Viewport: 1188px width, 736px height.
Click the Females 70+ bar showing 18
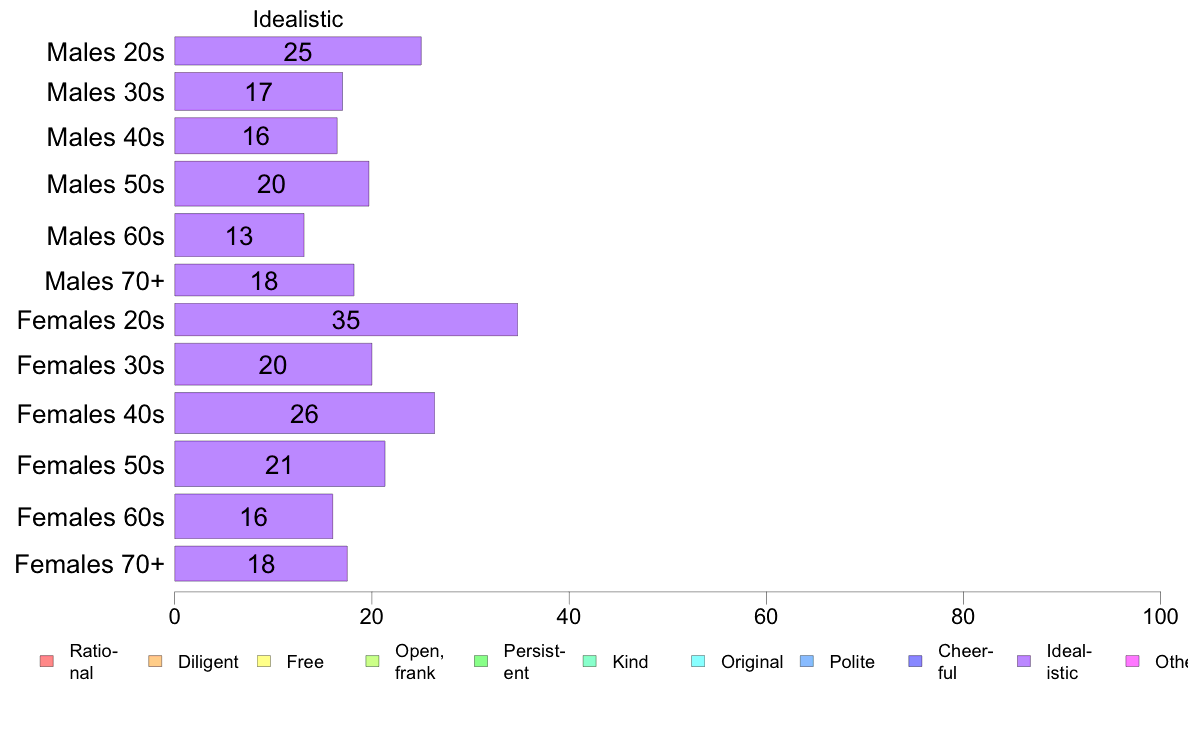pyautogui.click(x=261, y=563)
